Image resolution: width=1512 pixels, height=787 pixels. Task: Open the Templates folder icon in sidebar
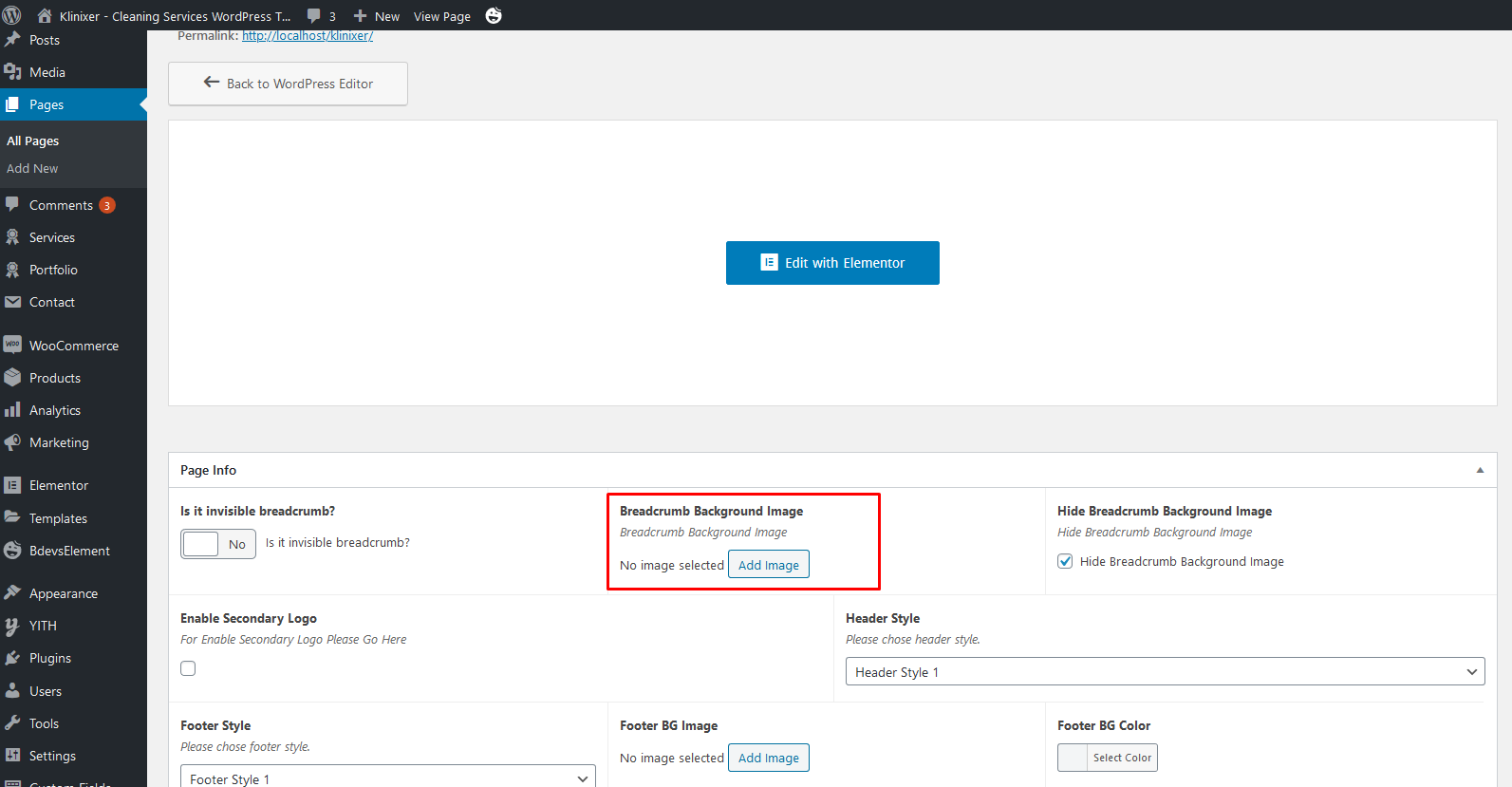[12, 518]
